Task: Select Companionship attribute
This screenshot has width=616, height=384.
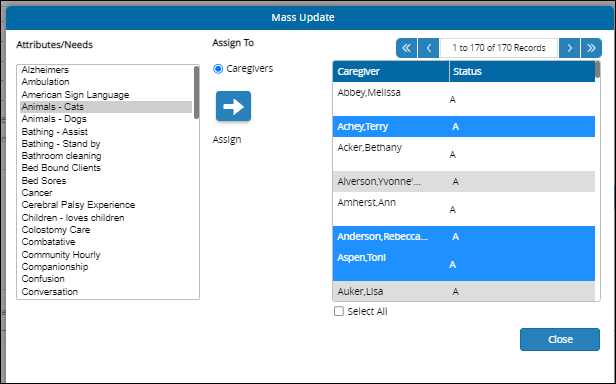Action: coord(106,267)
